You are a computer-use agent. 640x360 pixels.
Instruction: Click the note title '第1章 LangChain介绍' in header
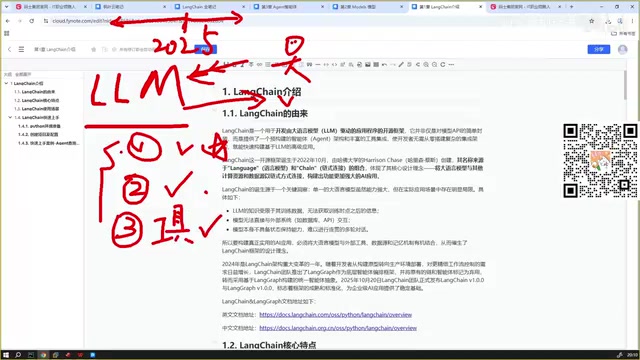pos(55,49)
